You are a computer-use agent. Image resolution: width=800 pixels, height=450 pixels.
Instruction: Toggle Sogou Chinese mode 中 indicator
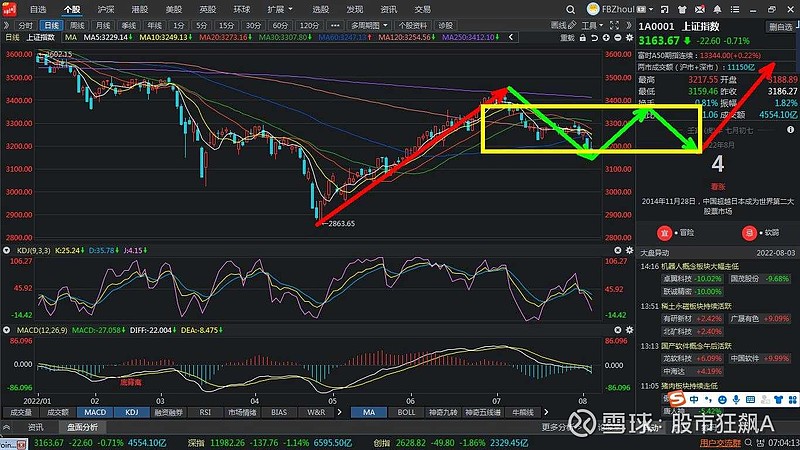pyautogui.click(x=694, y=399)
